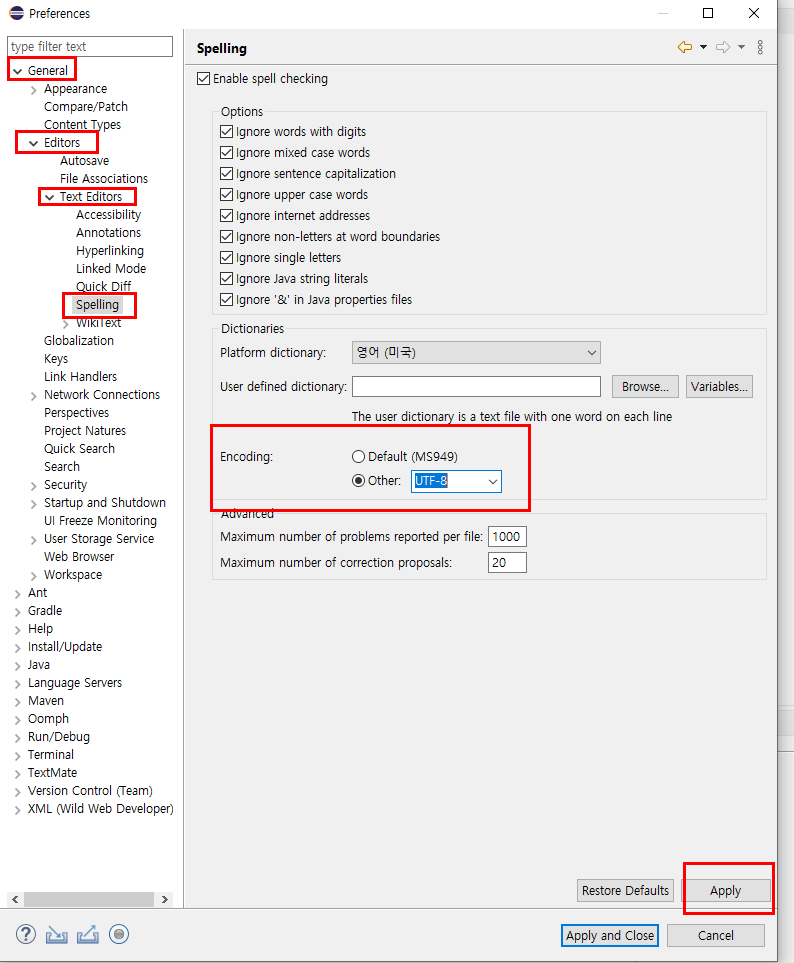This screenshot has height=963, width=794.
Task: Click maximum problems per file field
Action: point(507,536)
